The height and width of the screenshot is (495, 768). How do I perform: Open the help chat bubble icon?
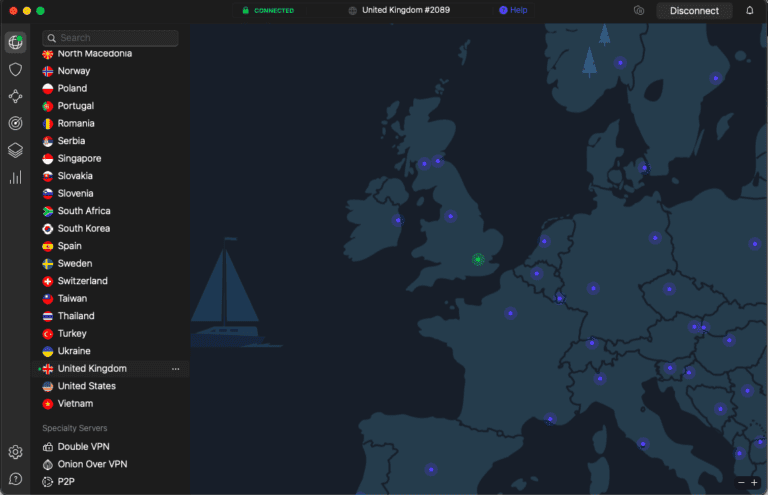pos(15,479)
